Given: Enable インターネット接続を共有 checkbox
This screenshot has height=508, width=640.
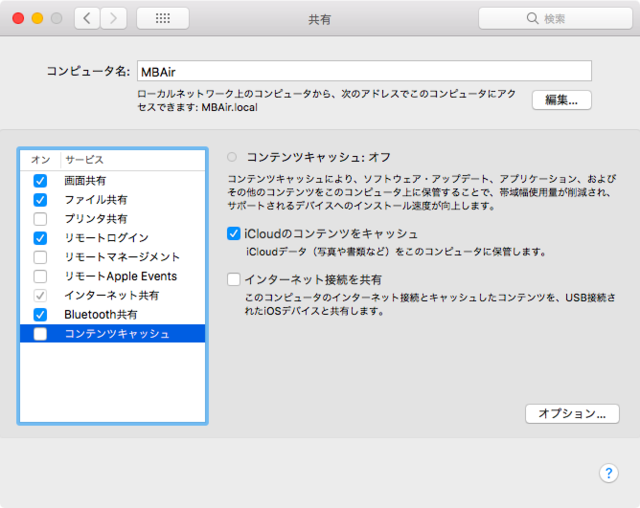Looking at the screenshot, I should tap(233, 280).
